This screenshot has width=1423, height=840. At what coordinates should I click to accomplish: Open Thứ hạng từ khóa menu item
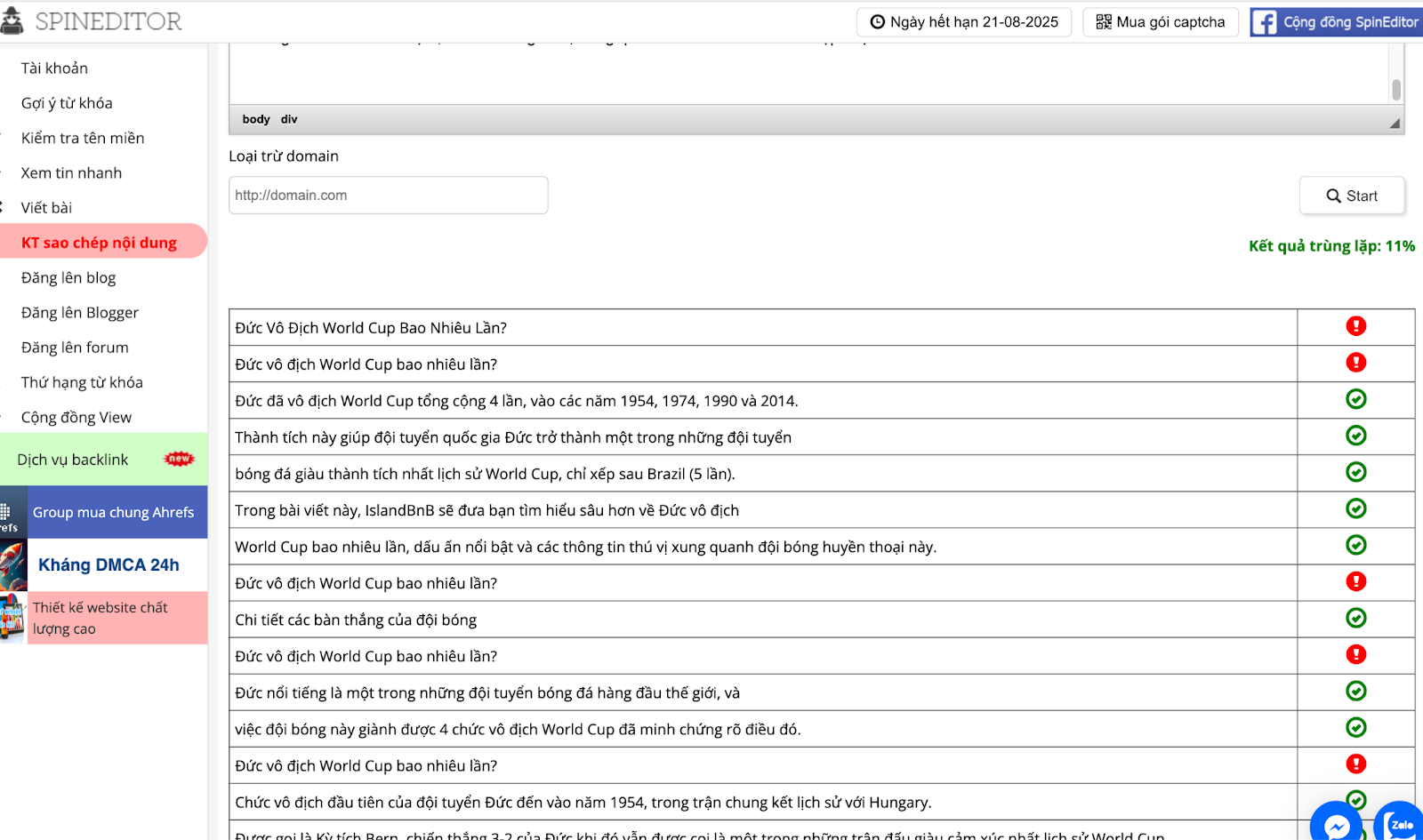pyautogui.click(x=82, y=382)
